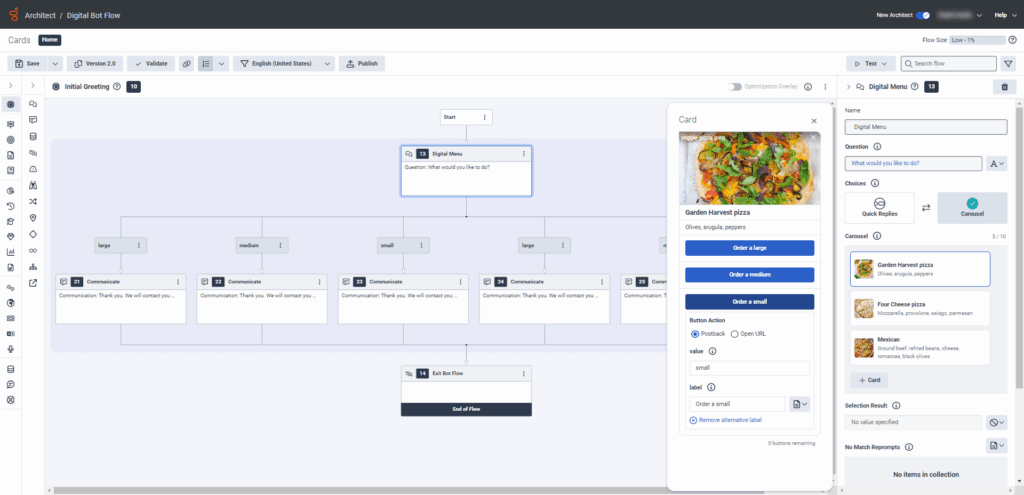Click the Question field info icon
This screenshot has height=495, width=1024.
coord(877,147)
